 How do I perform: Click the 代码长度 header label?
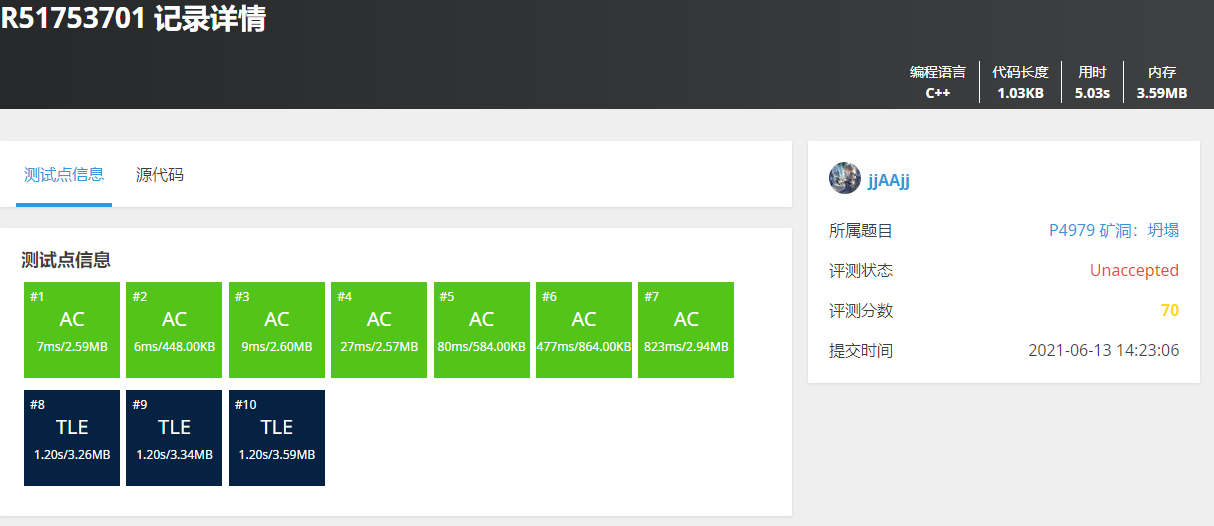(1020, 72)
